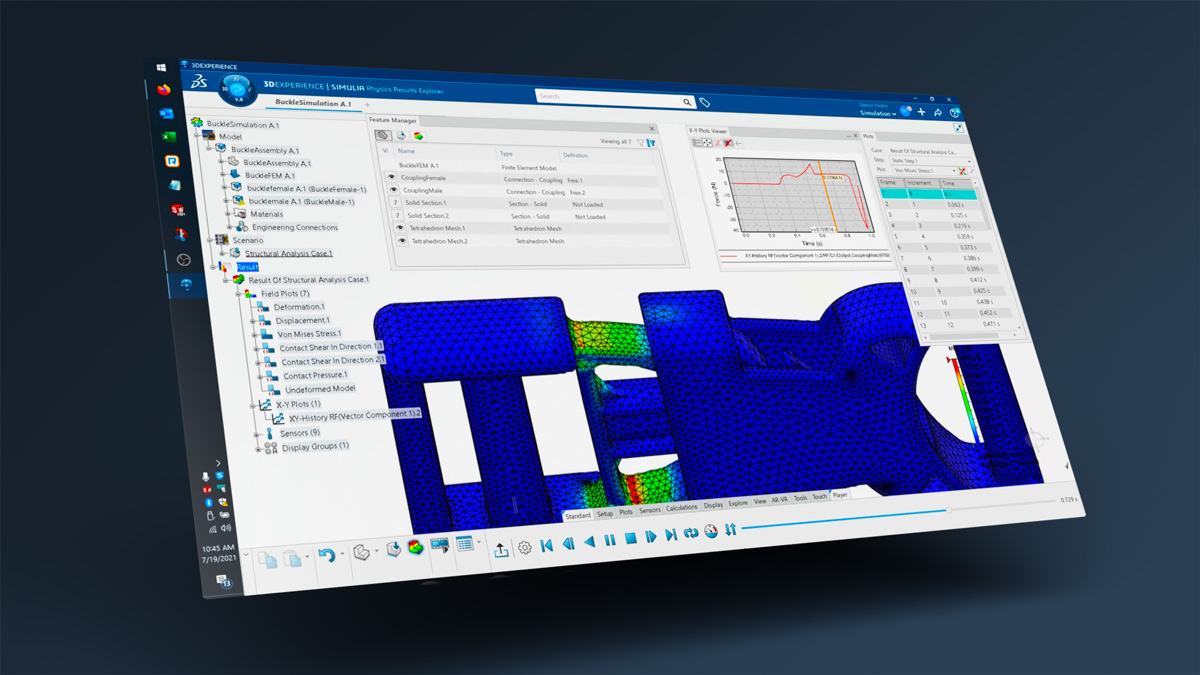
Task: Toggle the loop playback icon
Action: pos(691,533)
